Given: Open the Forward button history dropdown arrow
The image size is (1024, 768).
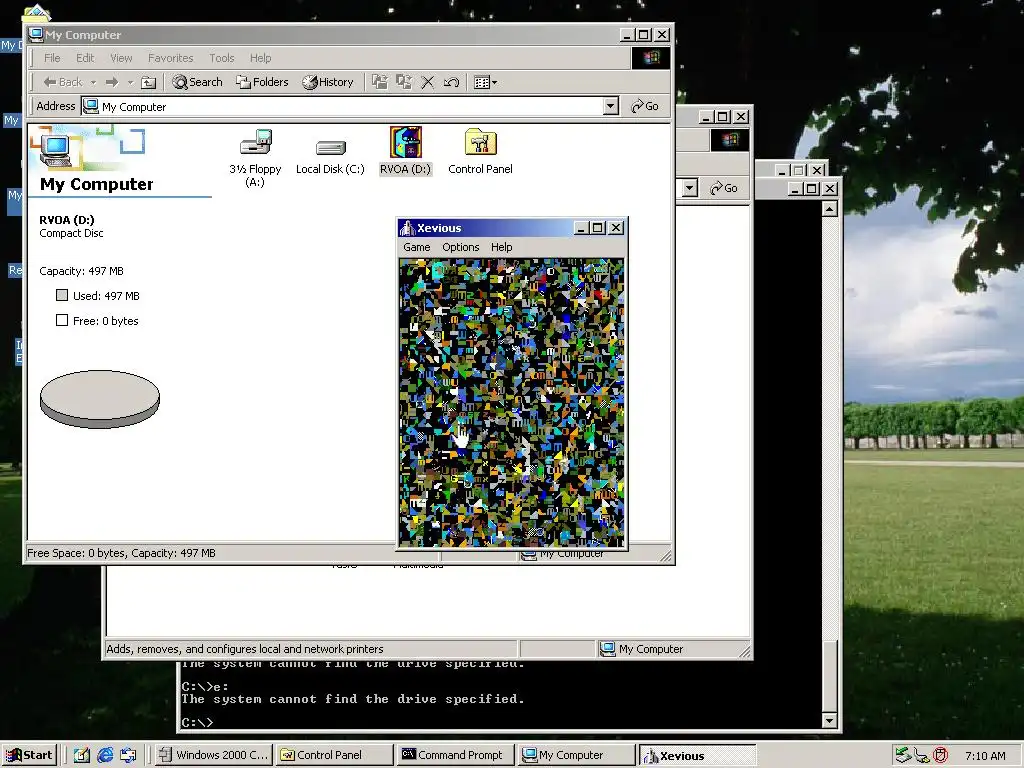Looking at the screenshot, I should click(x=130, y=82).
